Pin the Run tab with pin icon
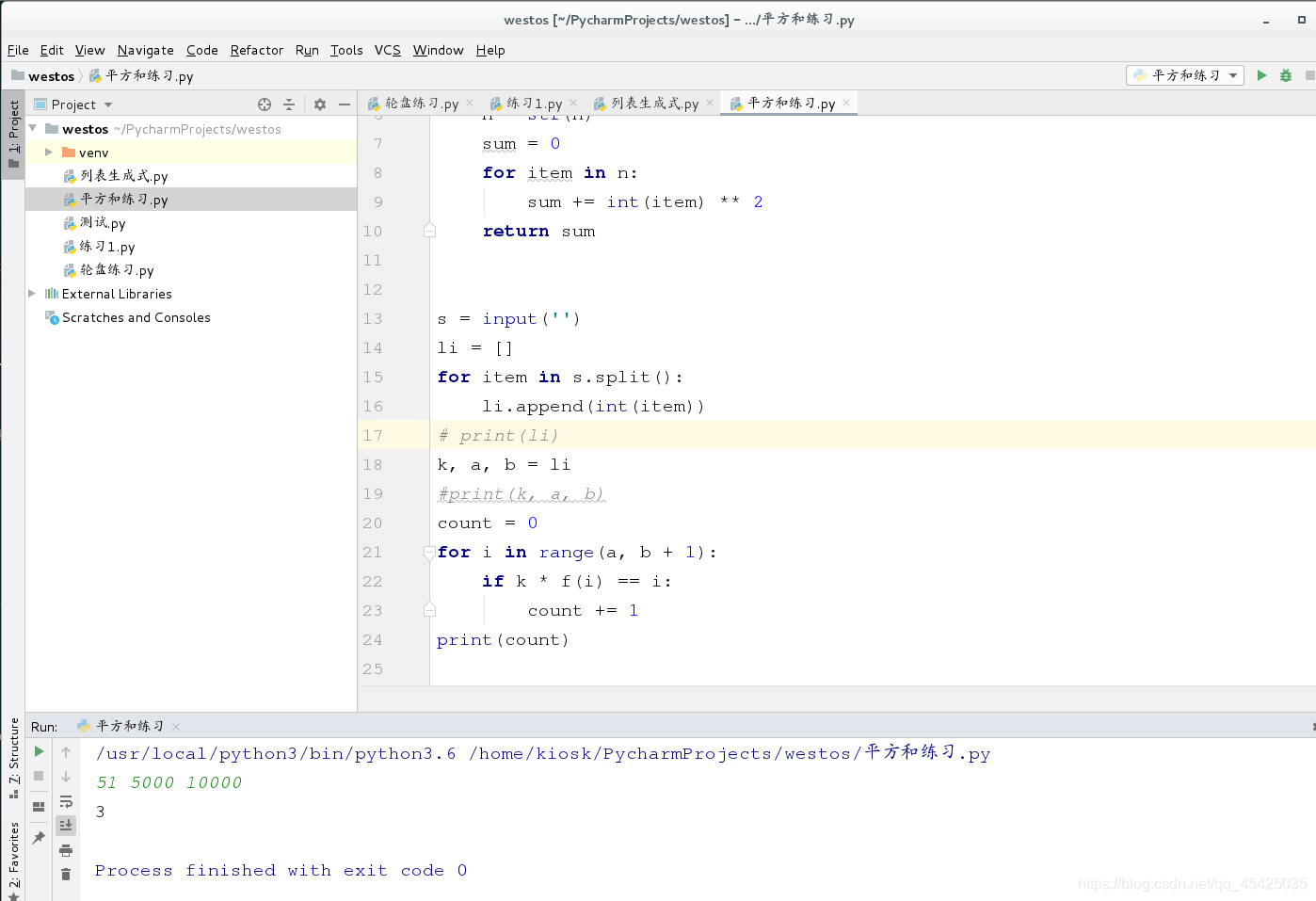The image size is (1316, 901). pos(39,837)
